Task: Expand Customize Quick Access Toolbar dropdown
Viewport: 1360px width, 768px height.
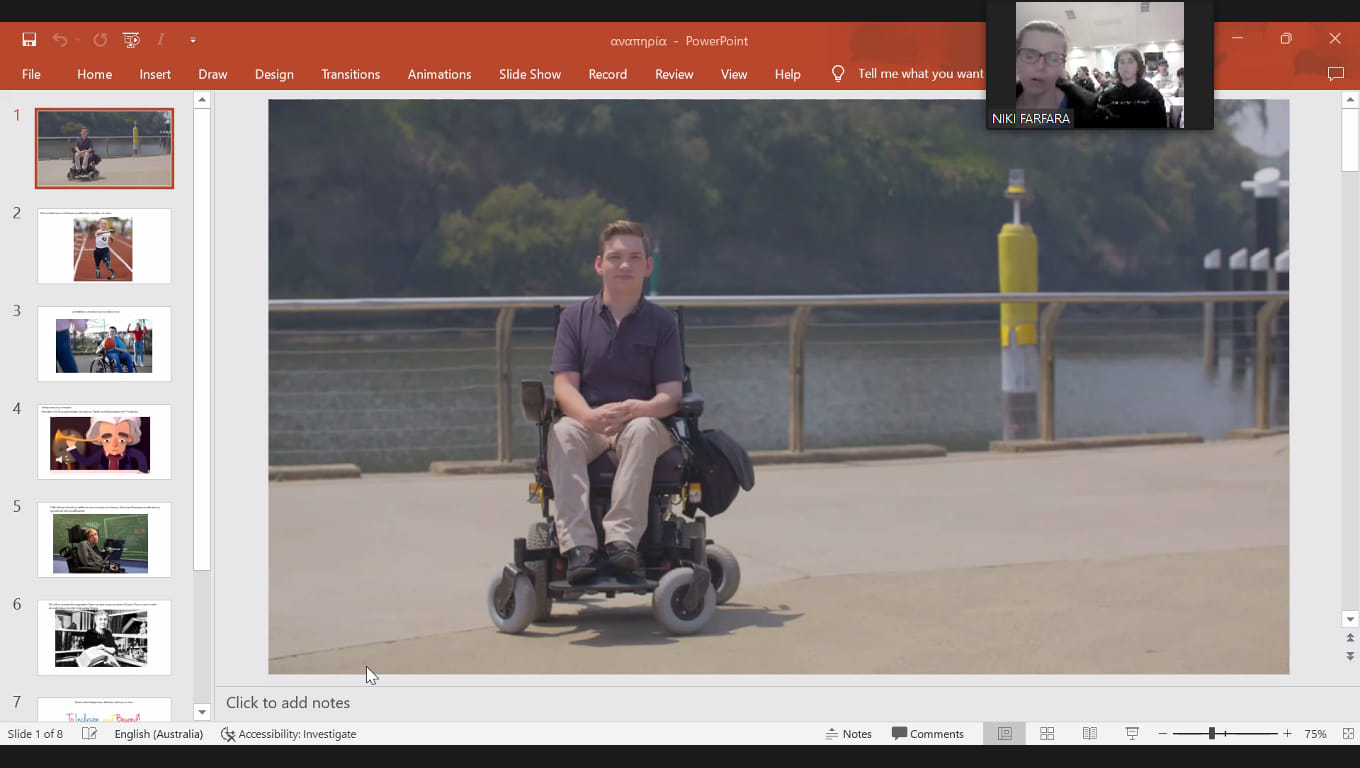Action: pyautogui.click(x=193, y=40)
